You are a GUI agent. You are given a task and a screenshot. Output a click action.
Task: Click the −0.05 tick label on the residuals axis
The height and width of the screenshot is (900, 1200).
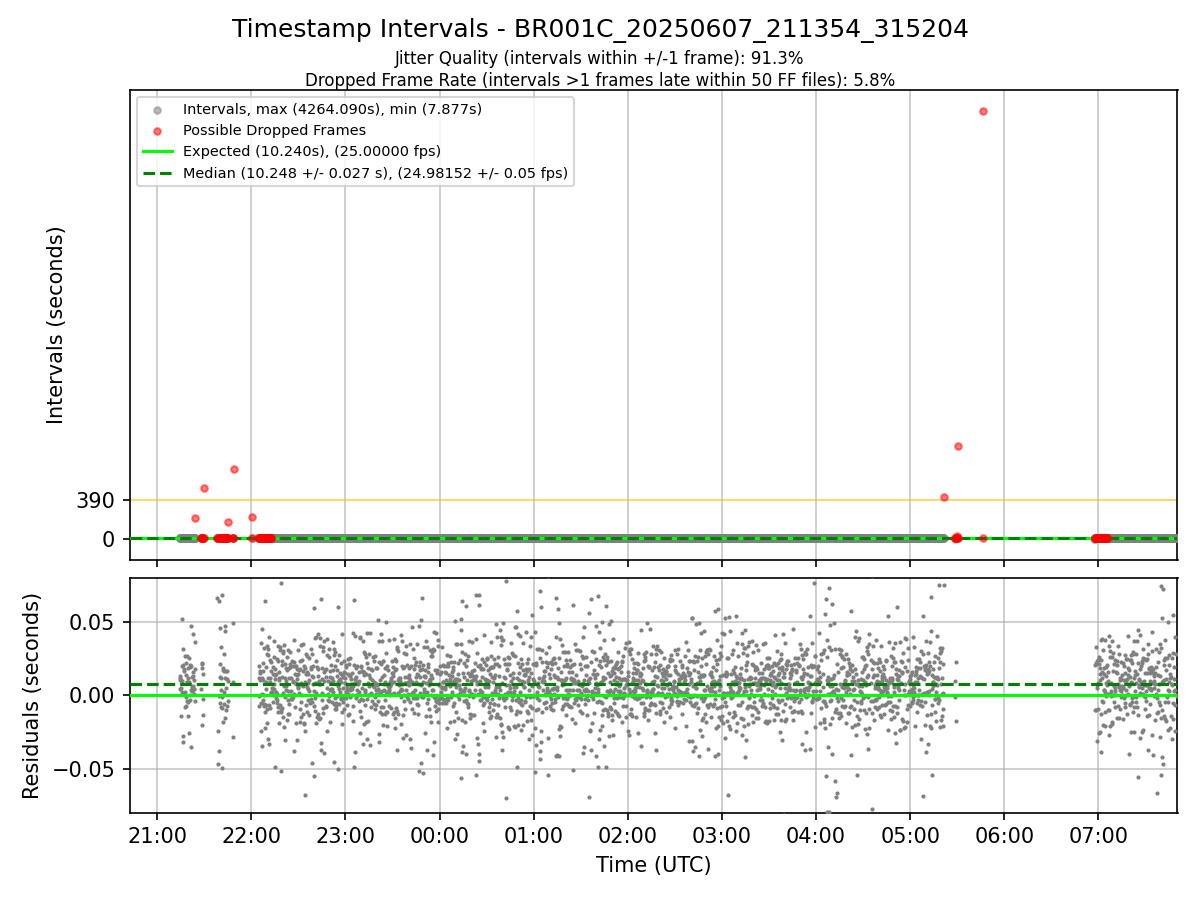click(x=83, y=769)
